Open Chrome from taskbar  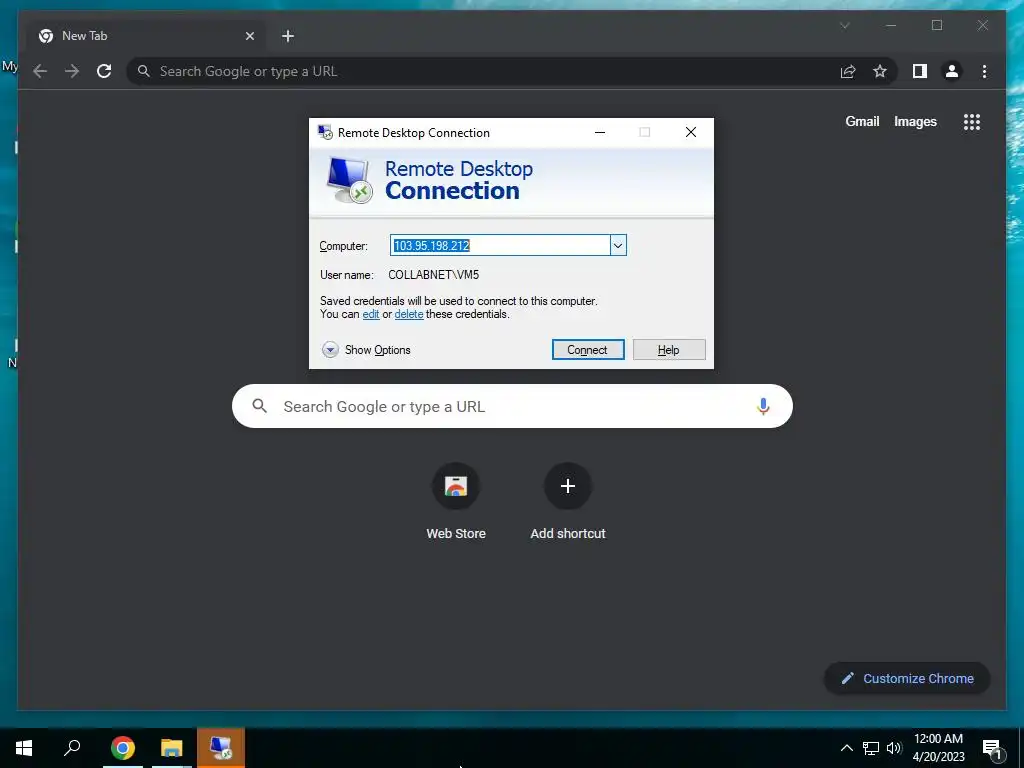coord(123,748)
